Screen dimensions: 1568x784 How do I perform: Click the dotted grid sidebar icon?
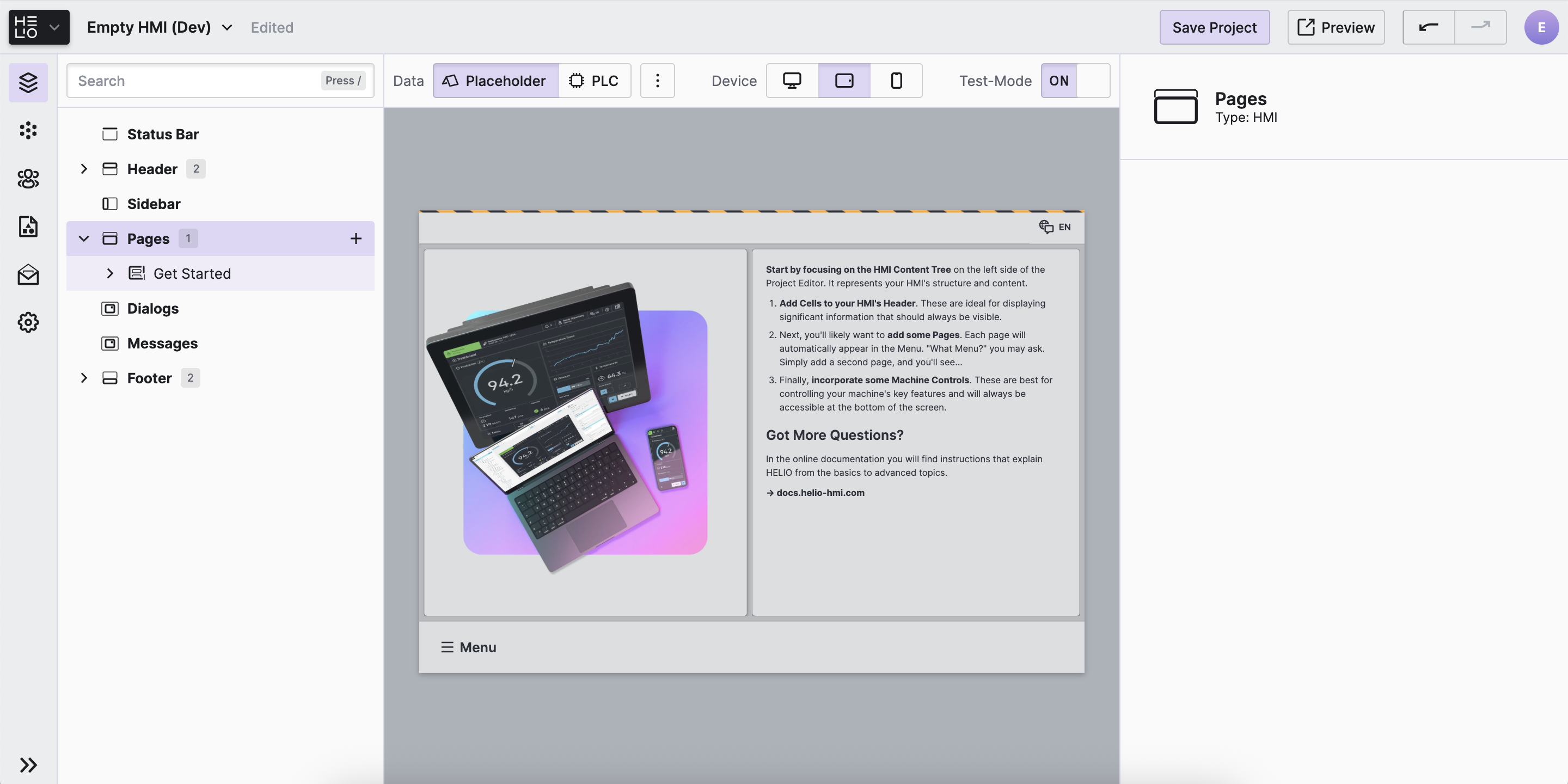[28, 130]
